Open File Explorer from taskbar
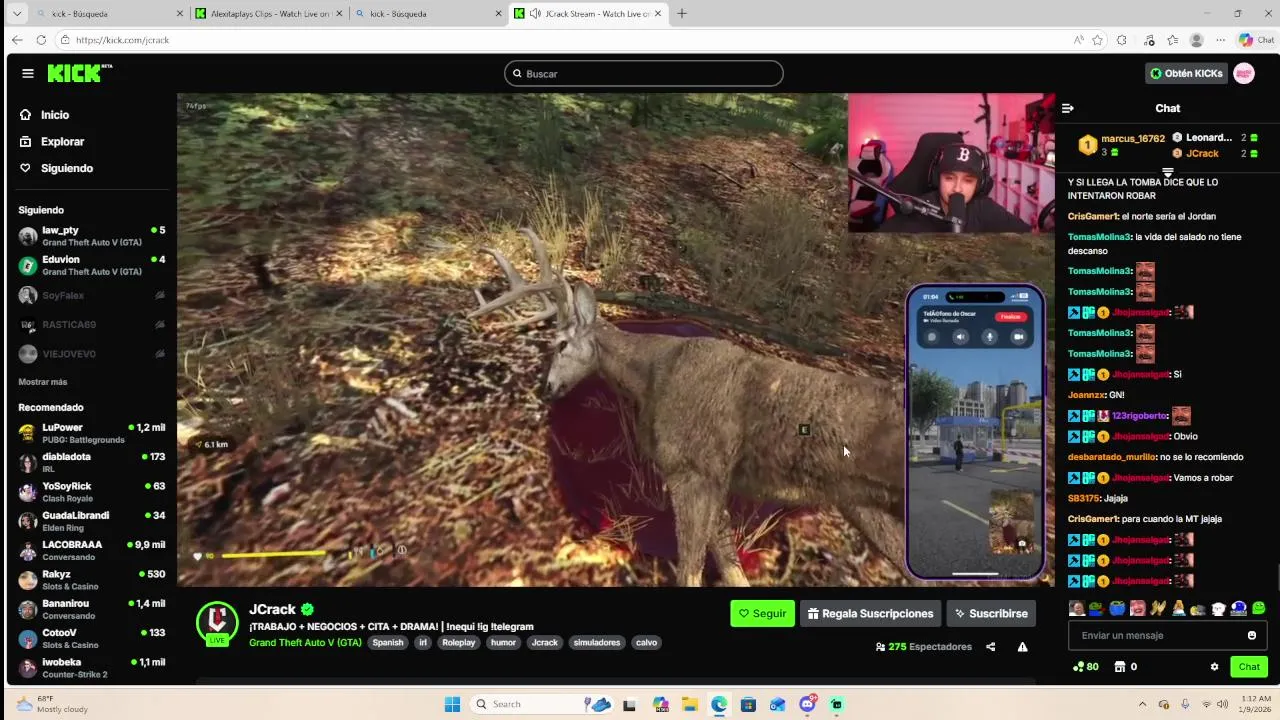The height and width of the screenshot is (720, 1280). [x=689, y=704]
